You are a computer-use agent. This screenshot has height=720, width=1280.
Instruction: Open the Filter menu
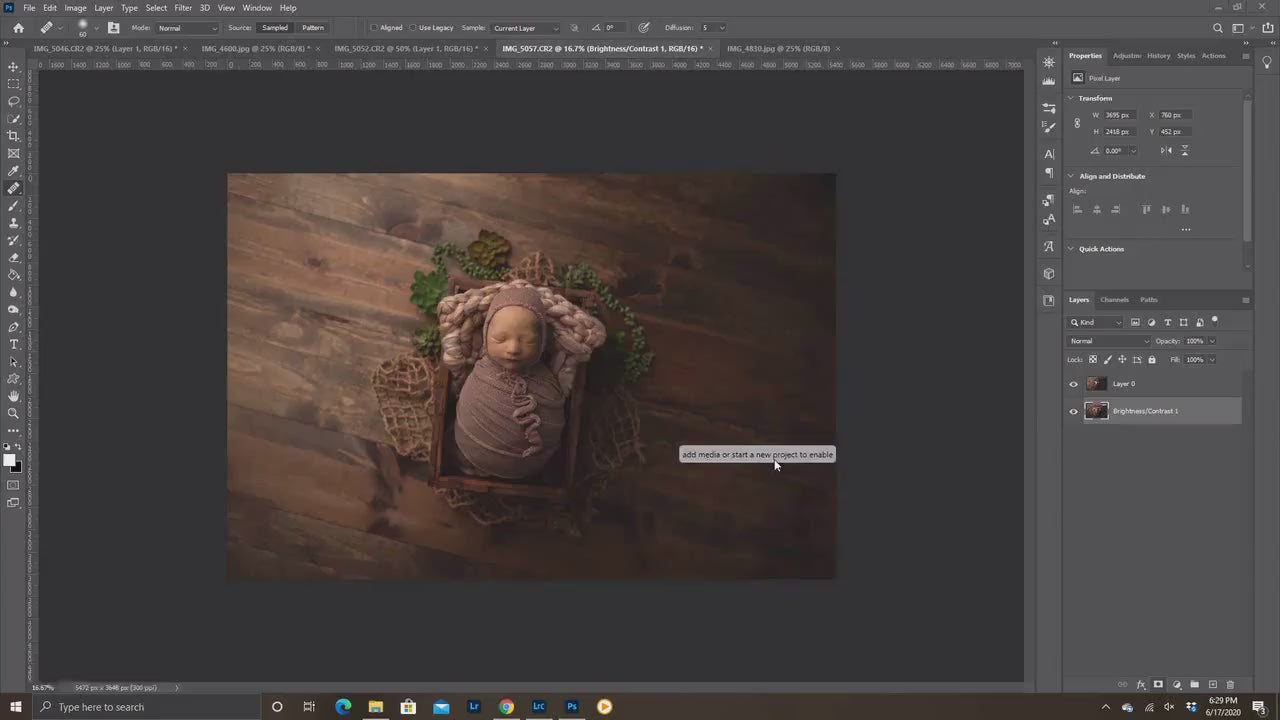coord(183,8)
